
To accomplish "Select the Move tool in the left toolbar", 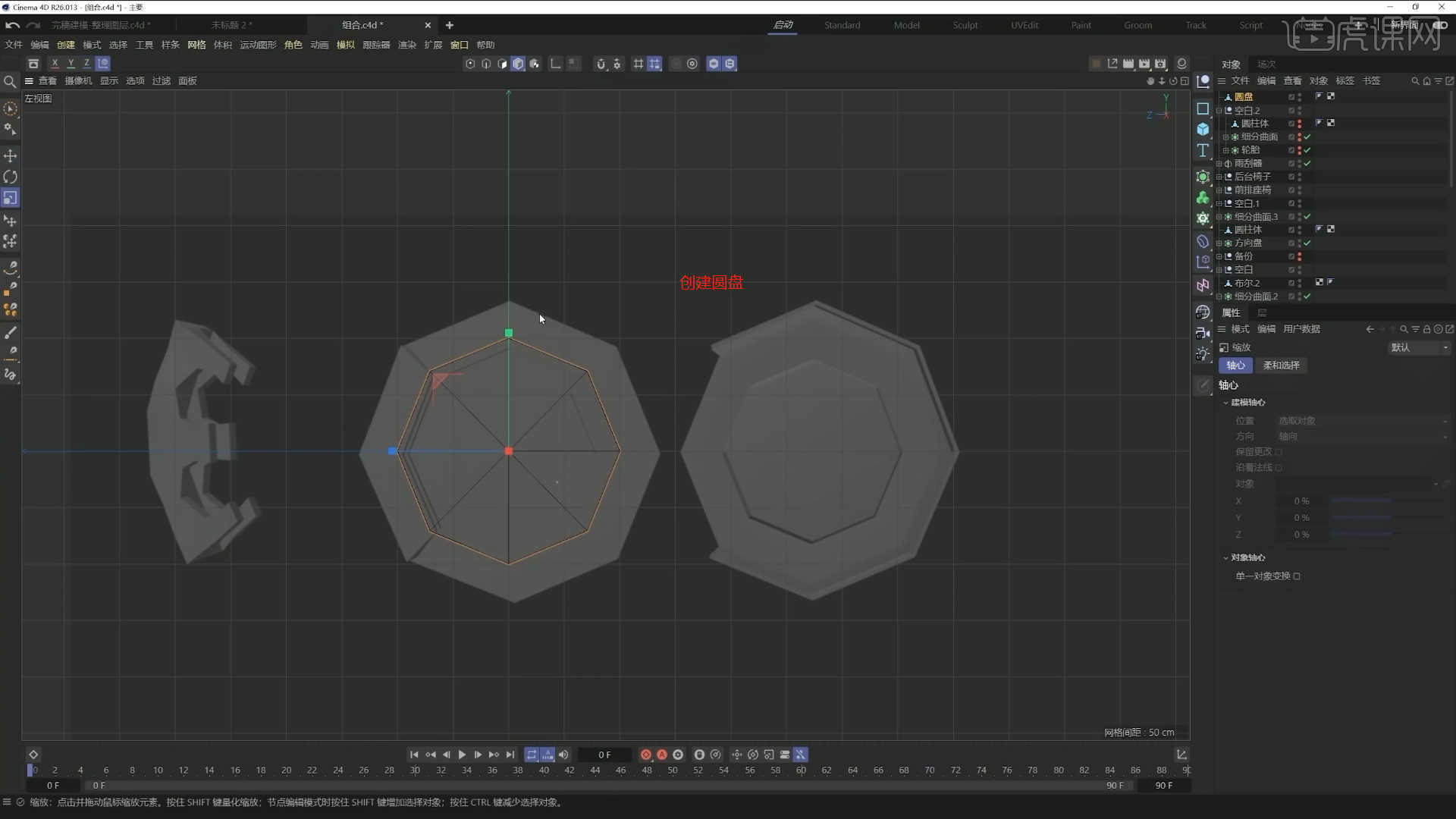I will pos(11,156).
